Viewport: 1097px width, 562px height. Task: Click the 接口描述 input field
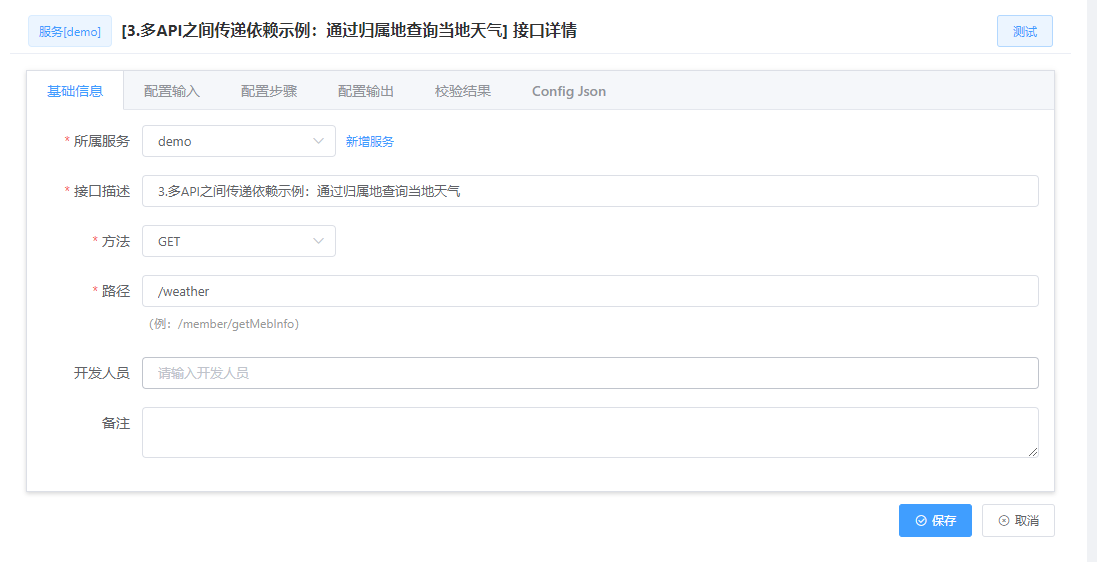coord(590,191)
